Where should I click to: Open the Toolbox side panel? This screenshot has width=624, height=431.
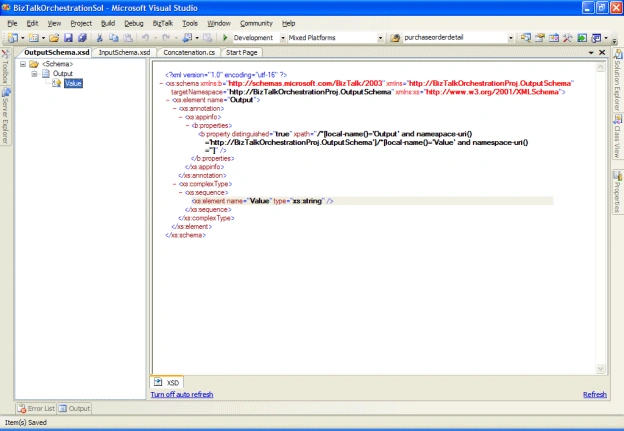pos(5,67)
